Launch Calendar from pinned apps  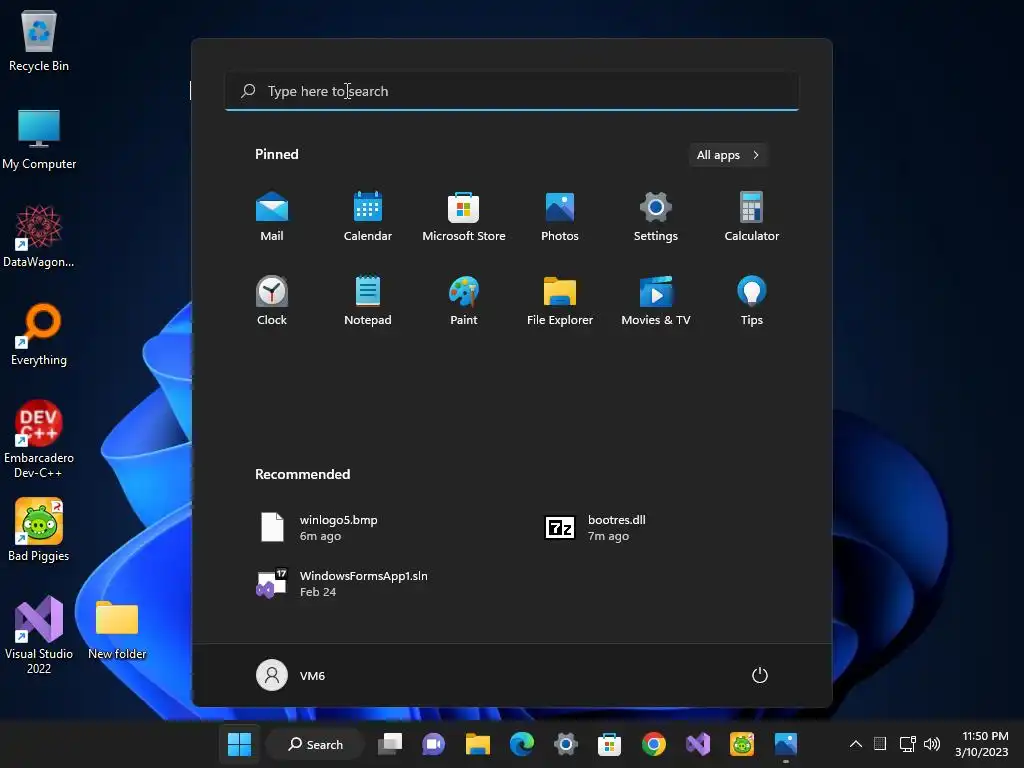point(368,217)
